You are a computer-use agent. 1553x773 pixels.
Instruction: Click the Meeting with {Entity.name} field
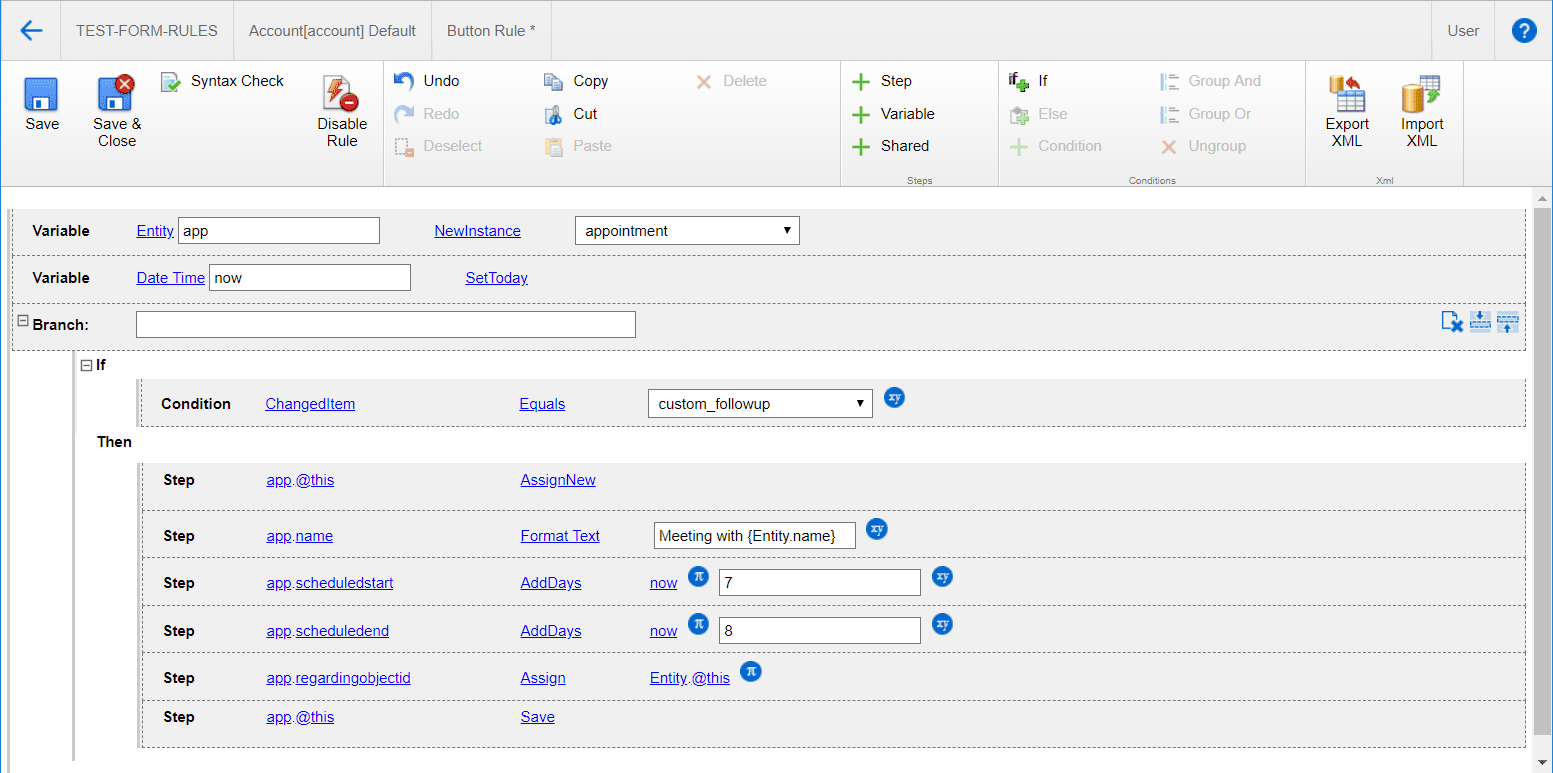[755, 536]
